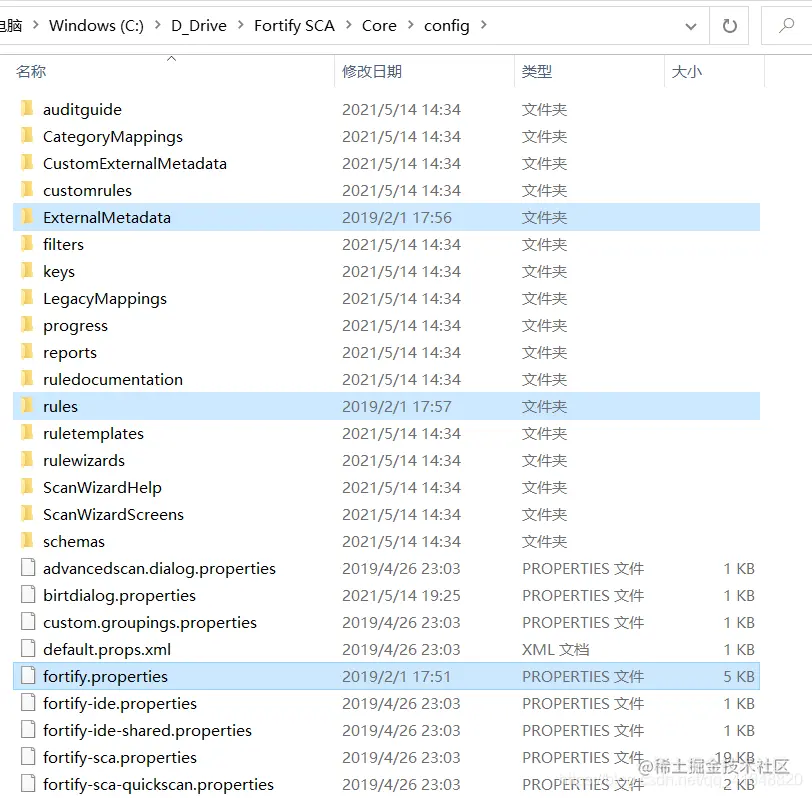812x798 pixels.
Task: Select fortify-ide-shared.properties file name
Action: coord(147,730)
